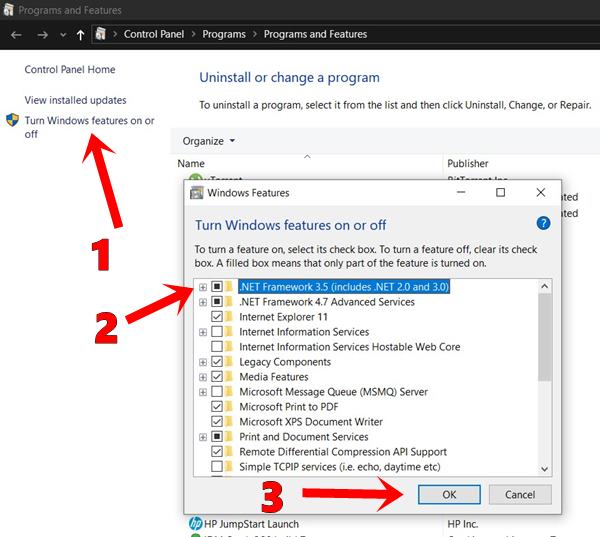This screenshot has height=537, width=600.
Task: Uncheck Media Features
Action: tap(217, 376)
